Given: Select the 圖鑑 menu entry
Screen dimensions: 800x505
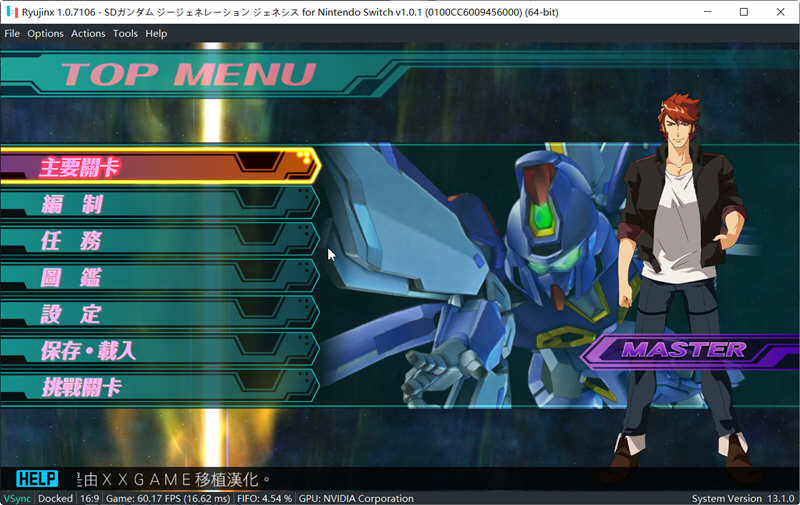Looking at the screenshot, I should [160, 277].
